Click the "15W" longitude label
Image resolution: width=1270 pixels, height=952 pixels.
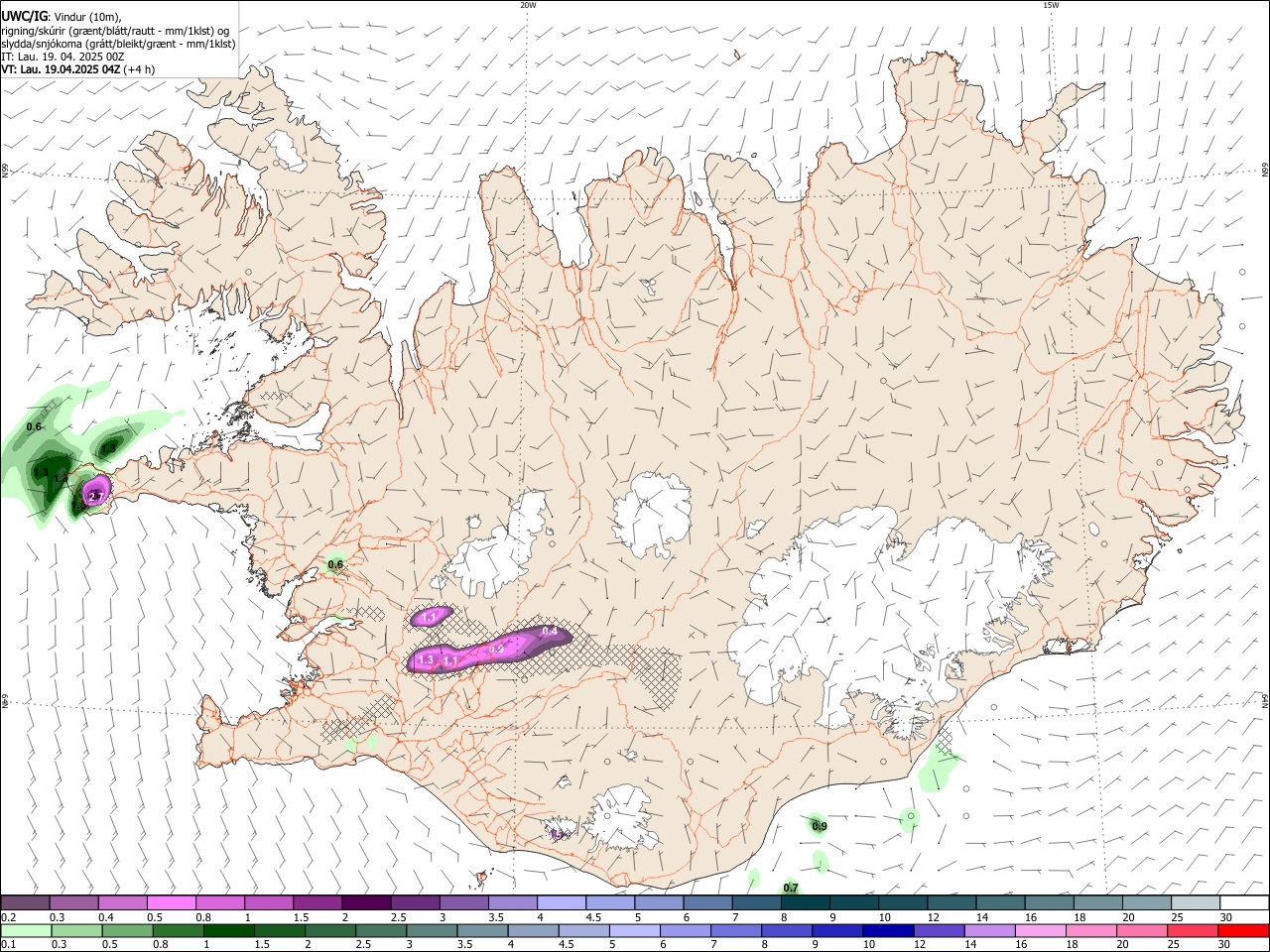tap(1051, 5)
